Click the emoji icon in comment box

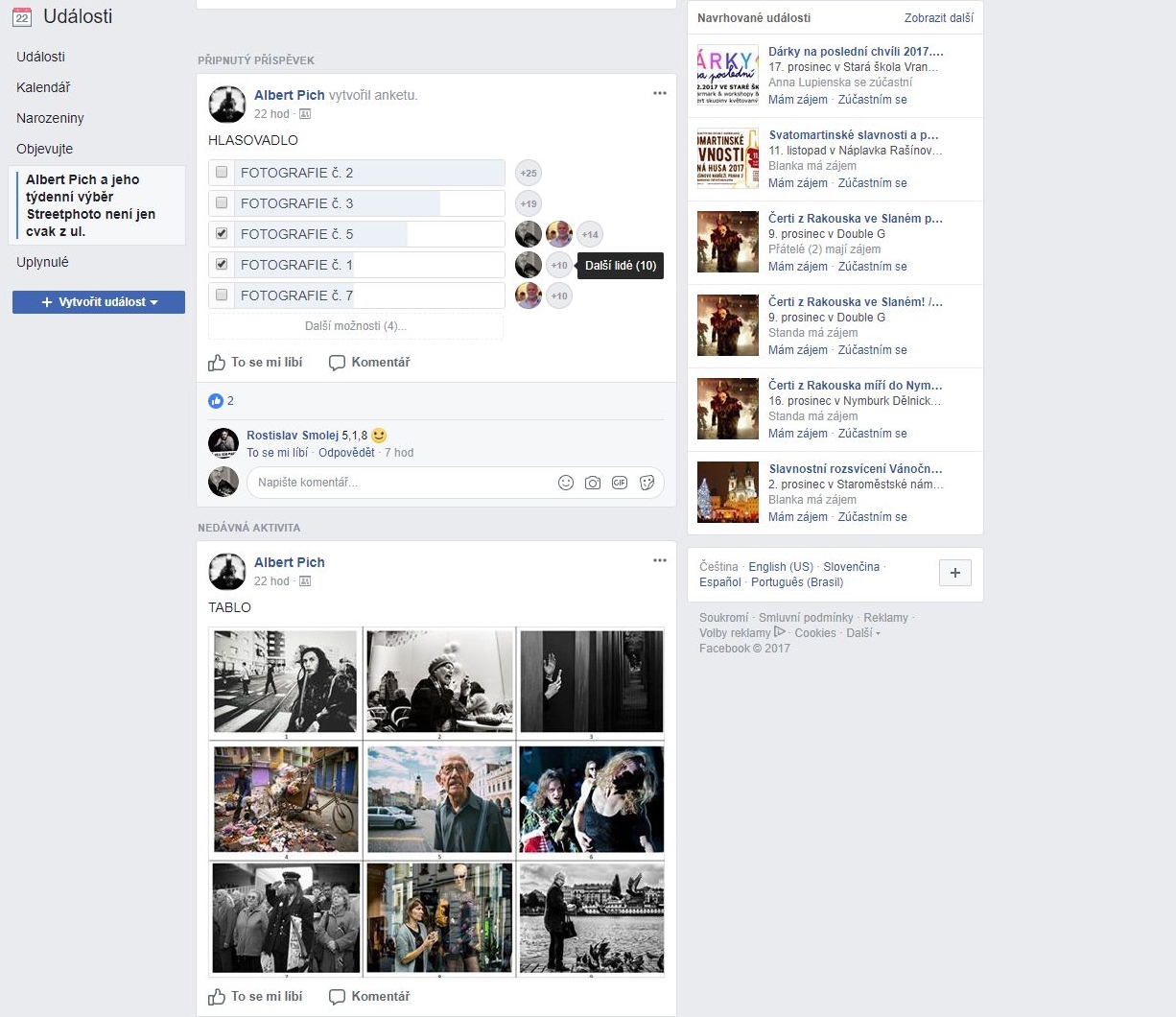click(x=566, y=483)
